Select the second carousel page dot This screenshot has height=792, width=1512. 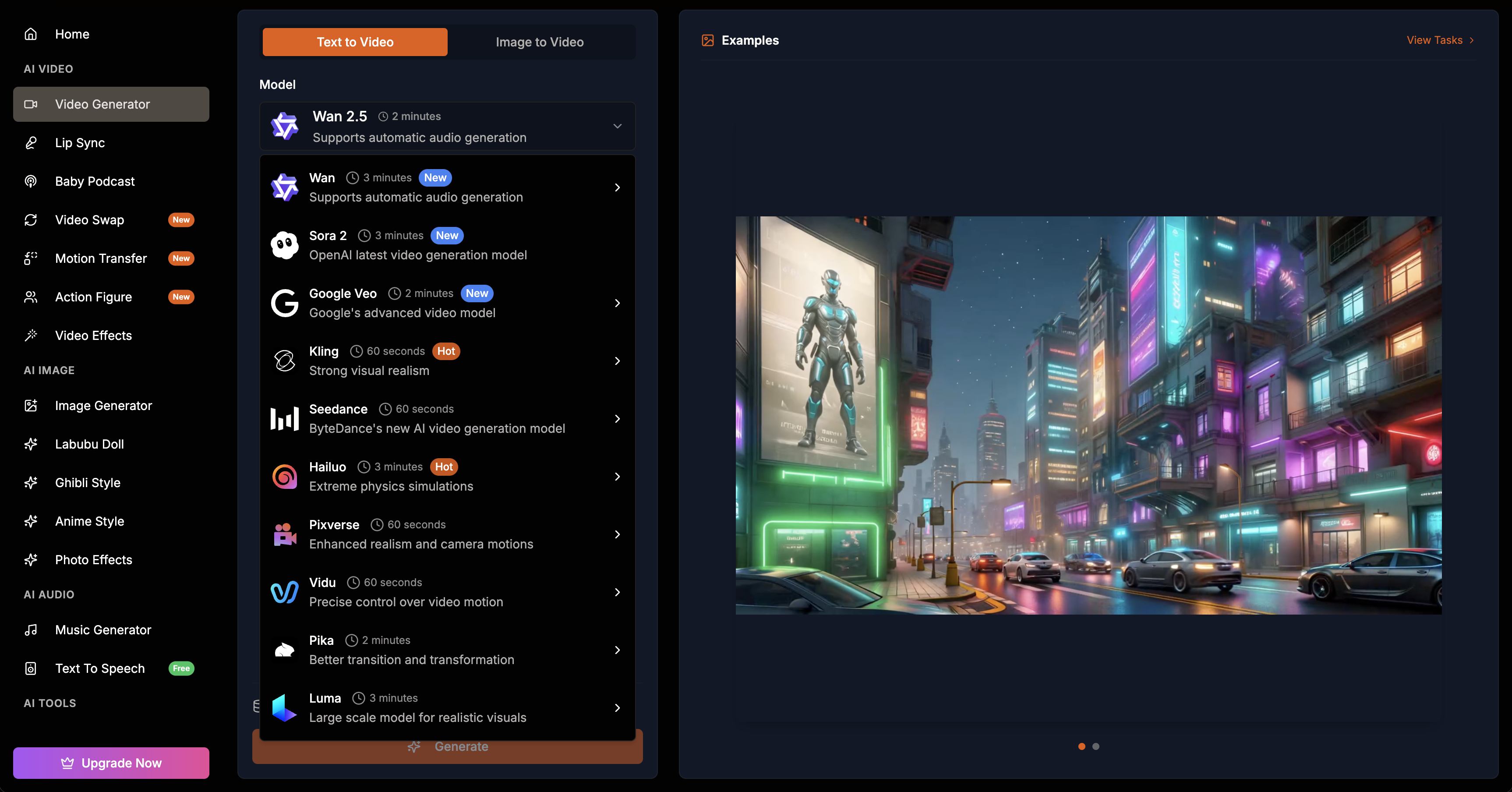click(1095, 746)
